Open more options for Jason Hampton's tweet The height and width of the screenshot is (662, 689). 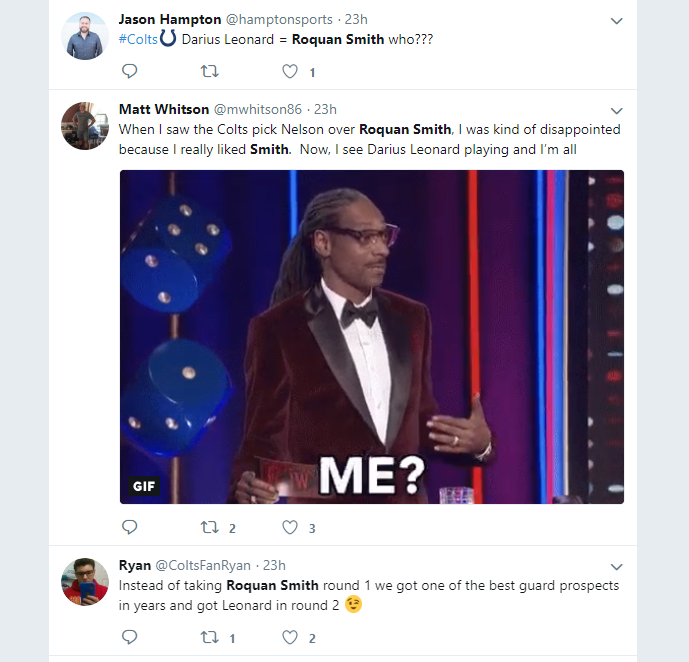pos(616,20)
